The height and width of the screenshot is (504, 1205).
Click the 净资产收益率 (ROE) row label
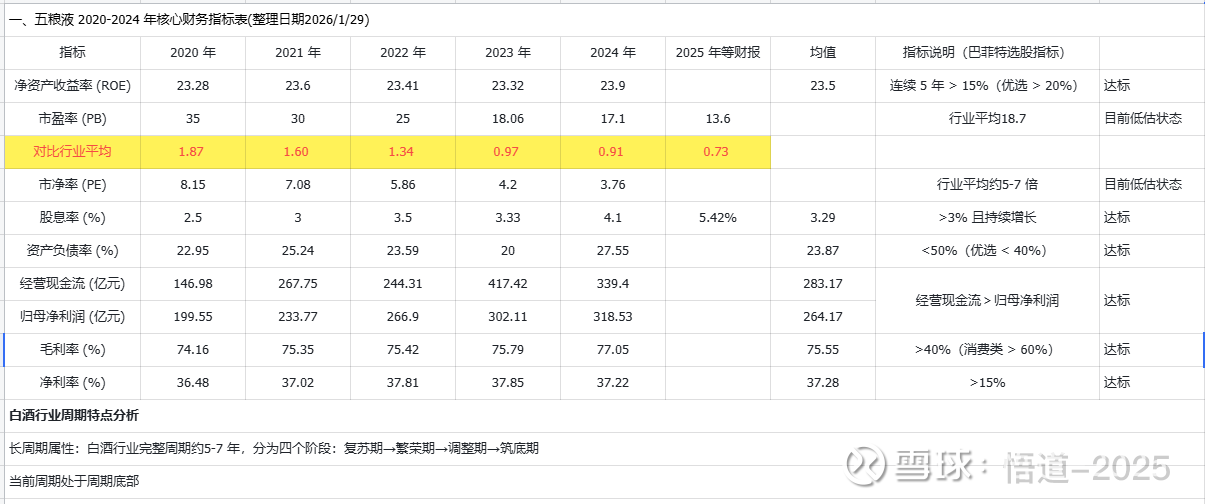click(x=73, y=86)
